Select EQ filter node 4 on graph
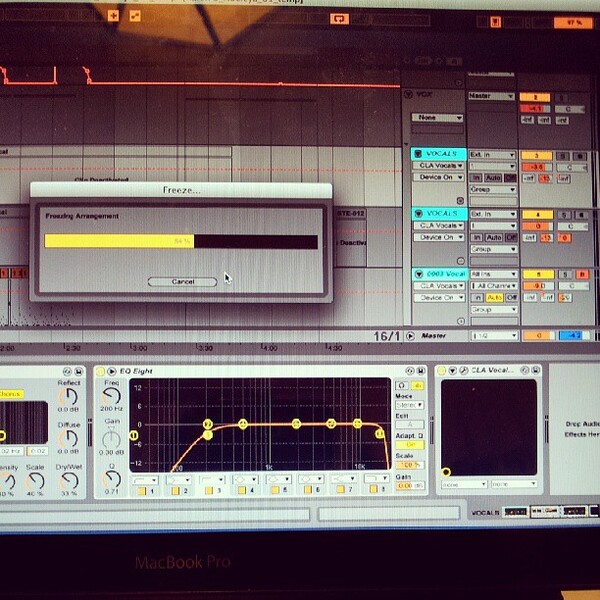 point(243,424)
